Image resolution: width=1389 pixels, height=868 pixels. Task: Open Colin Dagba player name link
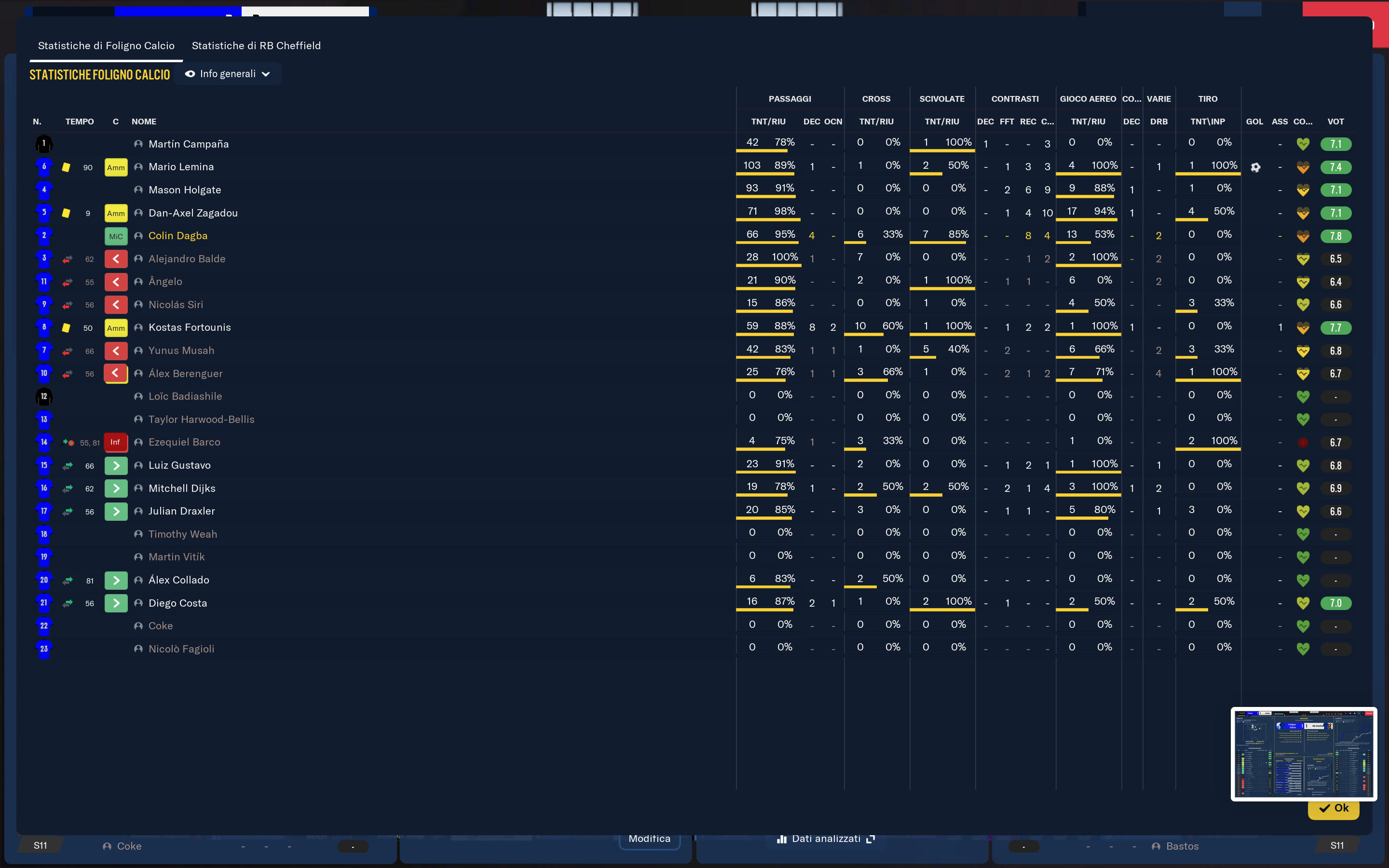tap(178, 236)
